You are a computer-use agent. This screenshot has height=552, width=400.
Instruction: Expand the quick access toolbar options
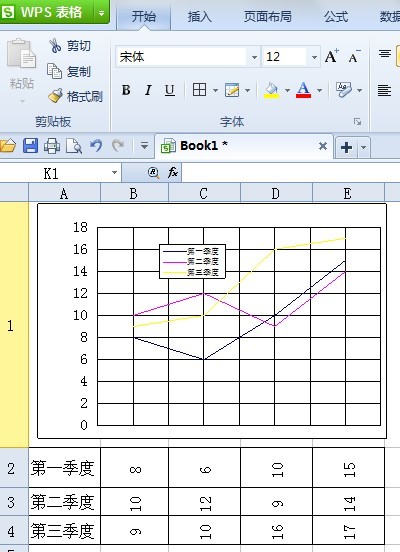click(144, 145)
